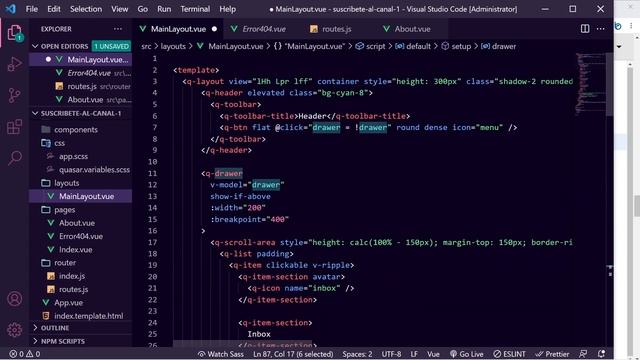The image size is (640, 360).
Task: Click Go Live in status bar
Action: (x=467, y=354)
